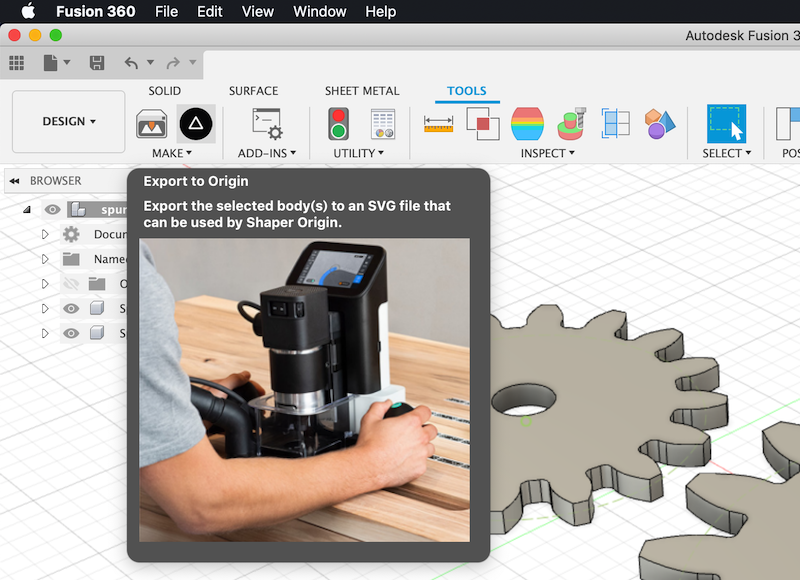Open the ADD-INS dropdown menu
The width and height of the screenshot is (800, 580).
tap(266, 153)
